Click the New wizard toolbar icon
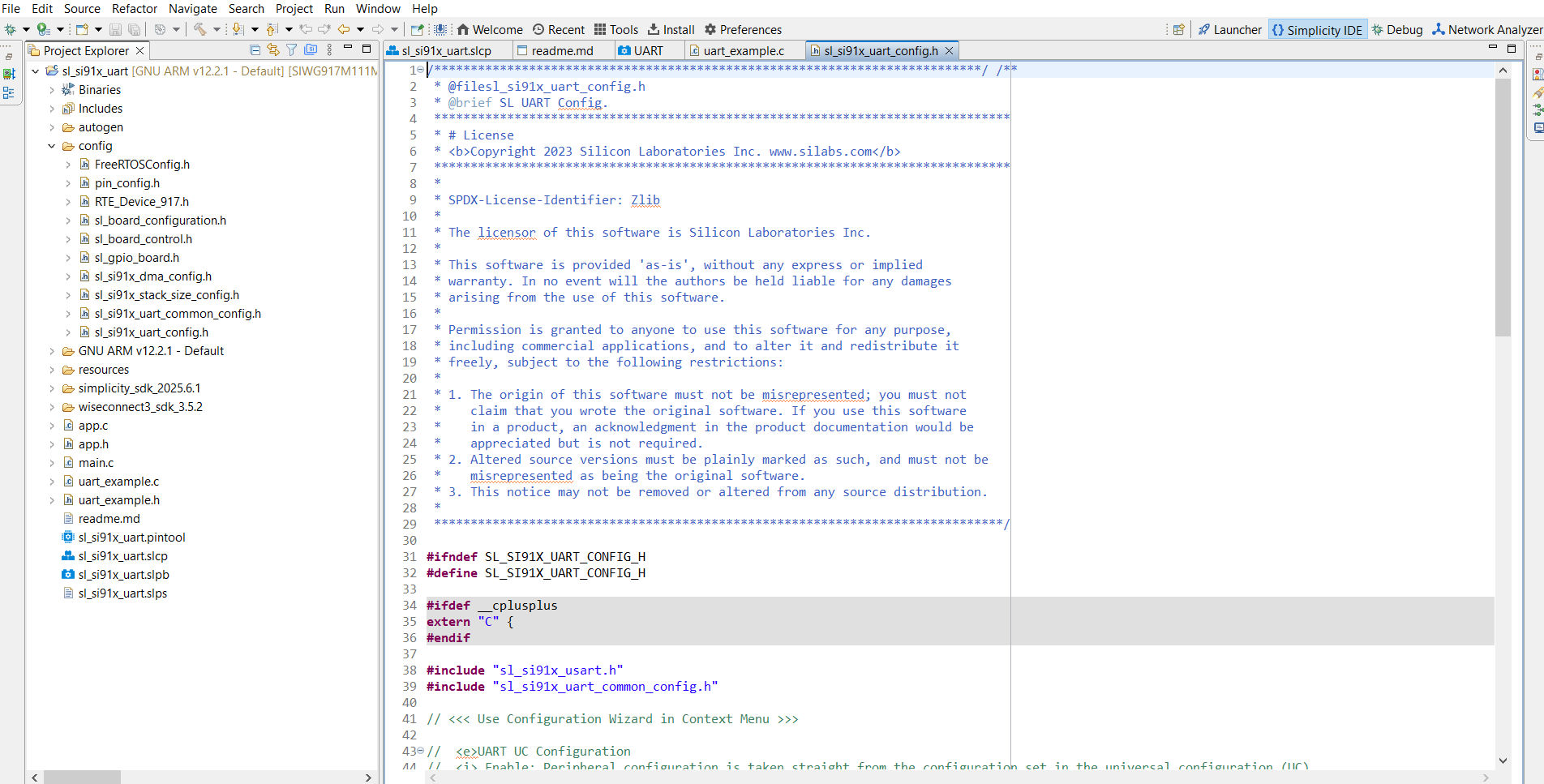Screen dimensions: 1544x784 click(82, 29)
